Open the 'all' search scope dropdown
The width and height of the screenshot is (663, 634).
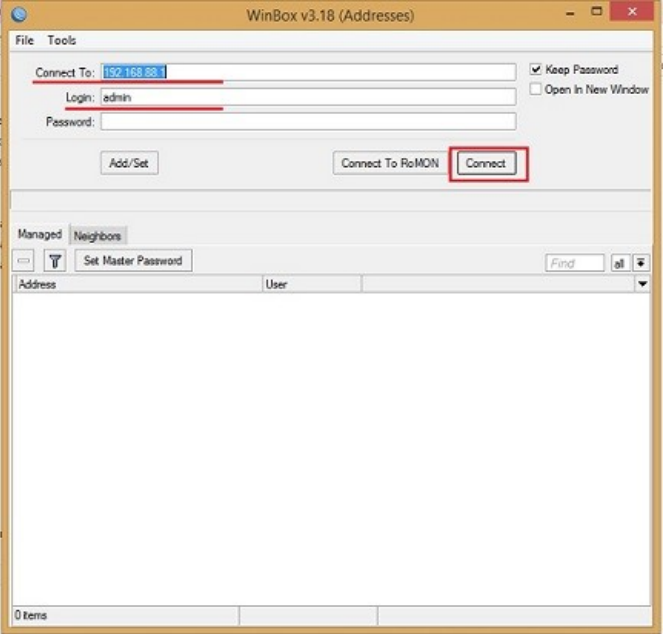620,263
